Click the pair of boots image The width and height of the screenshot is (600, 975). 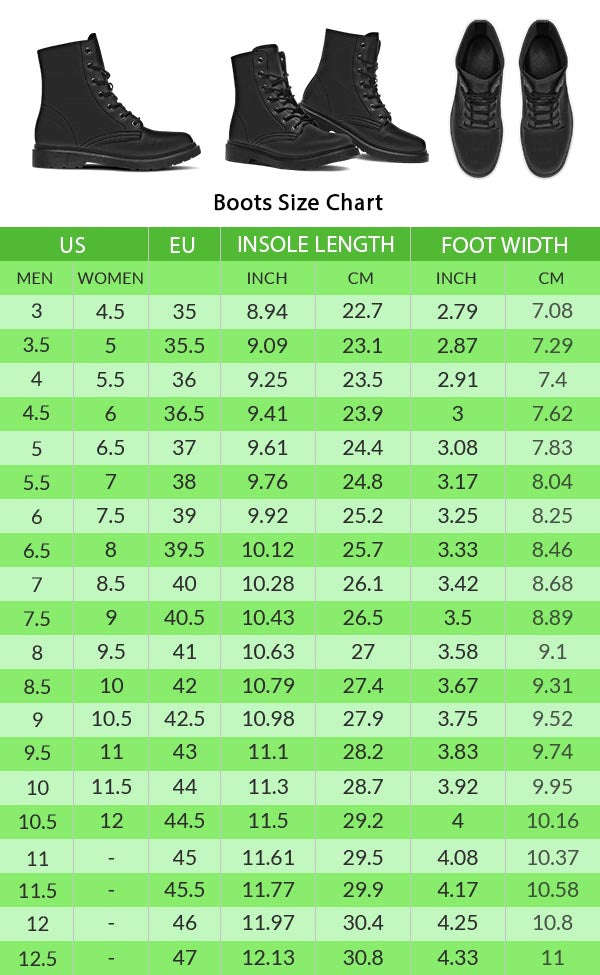[326, 97]
